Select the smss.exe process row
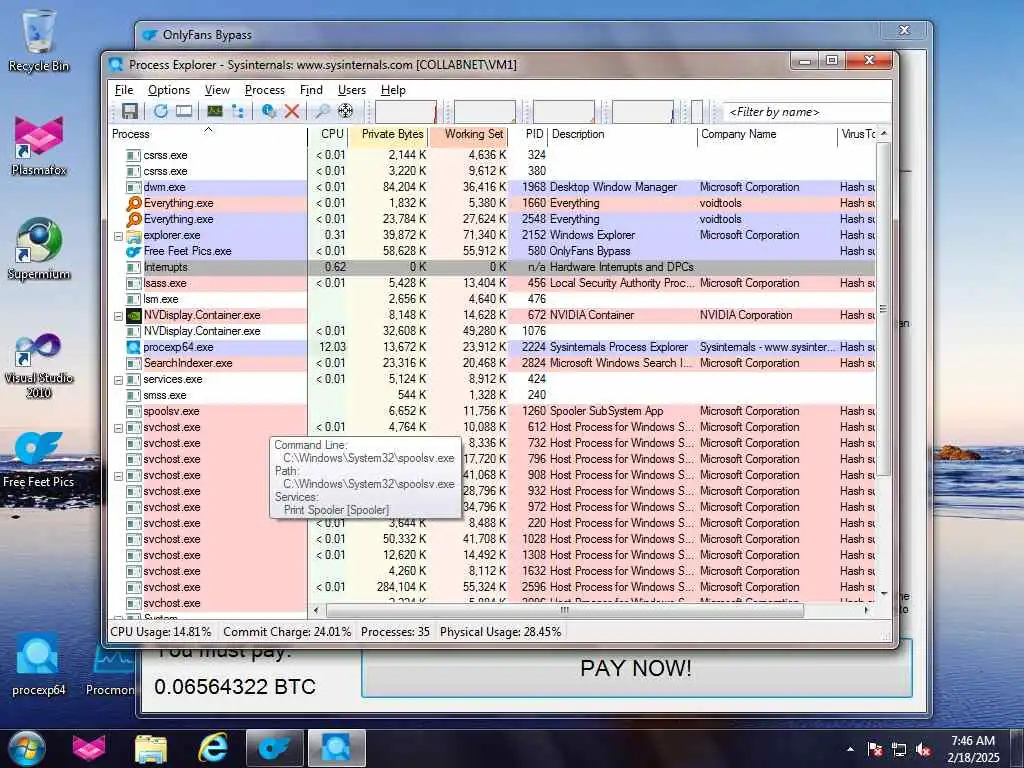The height and width of the screenshot is (768, 1024). (493, 395)
